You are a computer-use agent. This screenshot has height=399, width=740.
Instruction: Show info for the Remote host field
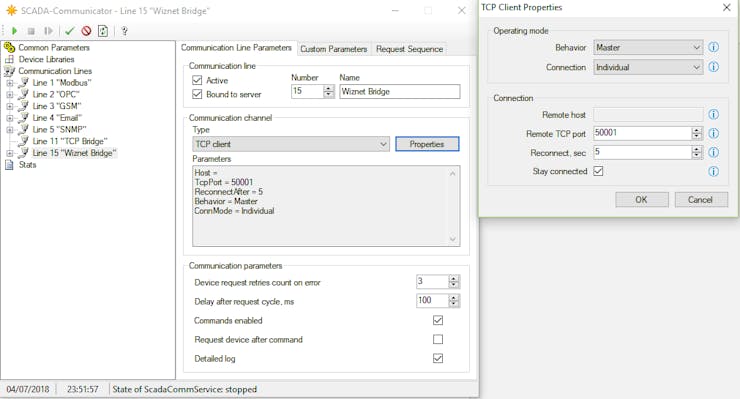(714, 114)
